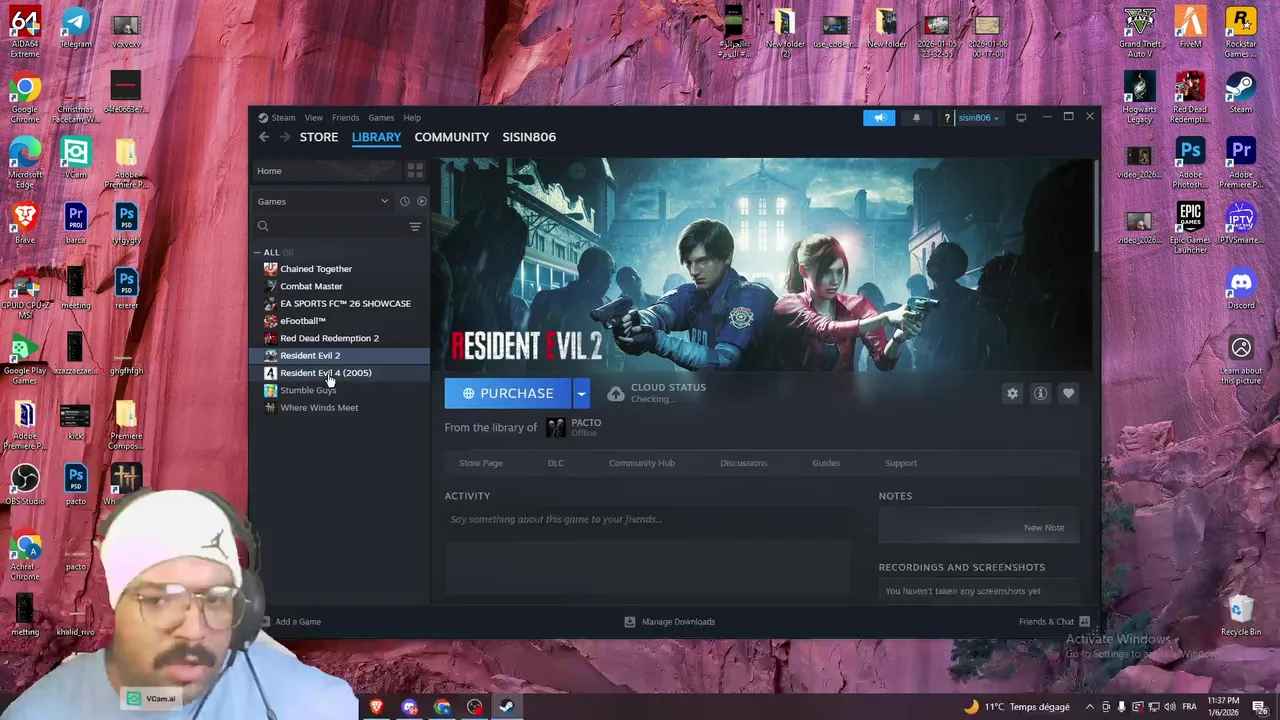Open the Support link
Viewport: 1280px width, 720px height.
pyautogui.click(x=901, y=463)
